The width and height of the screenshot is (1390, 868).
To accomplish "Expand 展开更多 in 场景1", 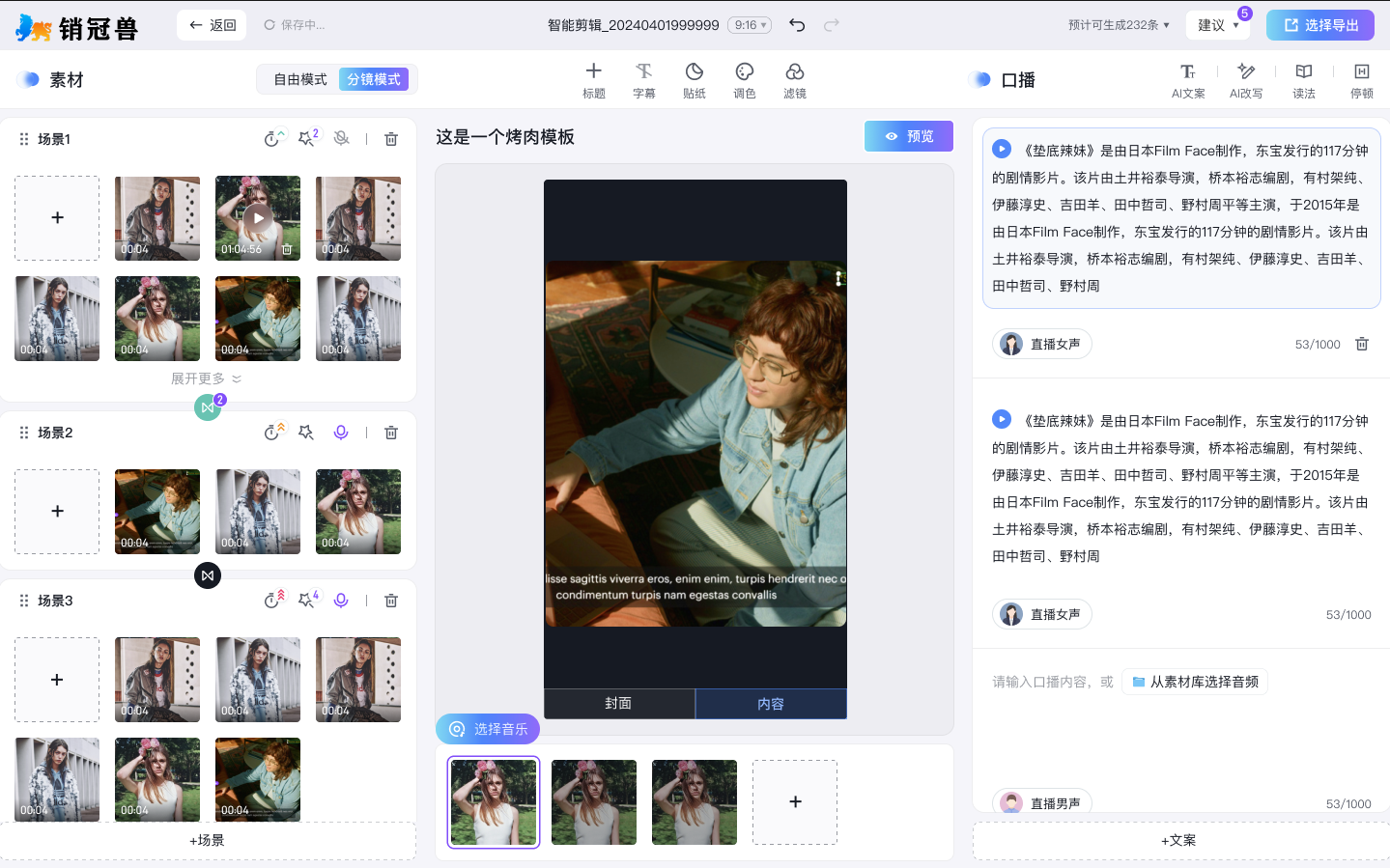I will click(x=207, y=378).
